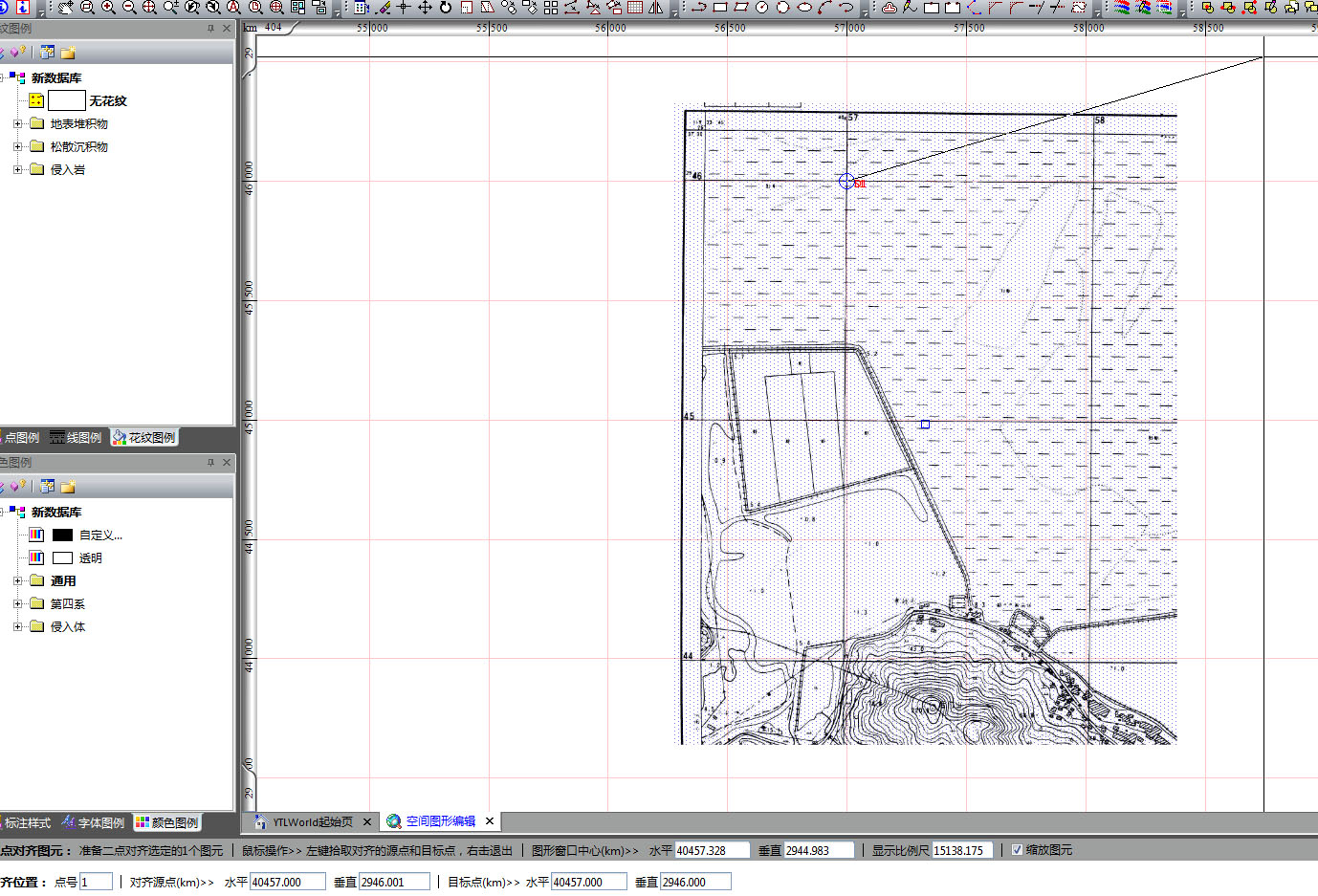
Task: Close the color legend panel
Action: tap(227, 463)
